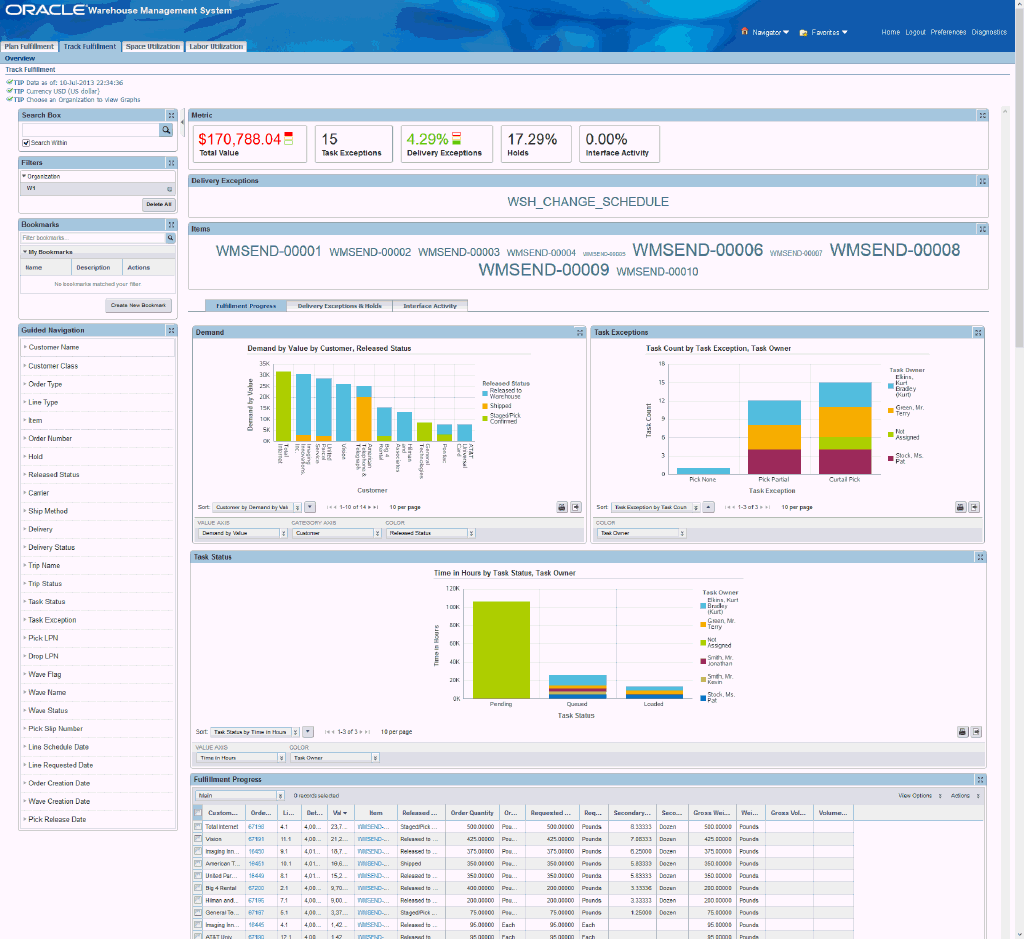Open Task Exception by Task Count sort dropdown
Viewport: 1024px width, 939px height.
(x=655, y=507)
